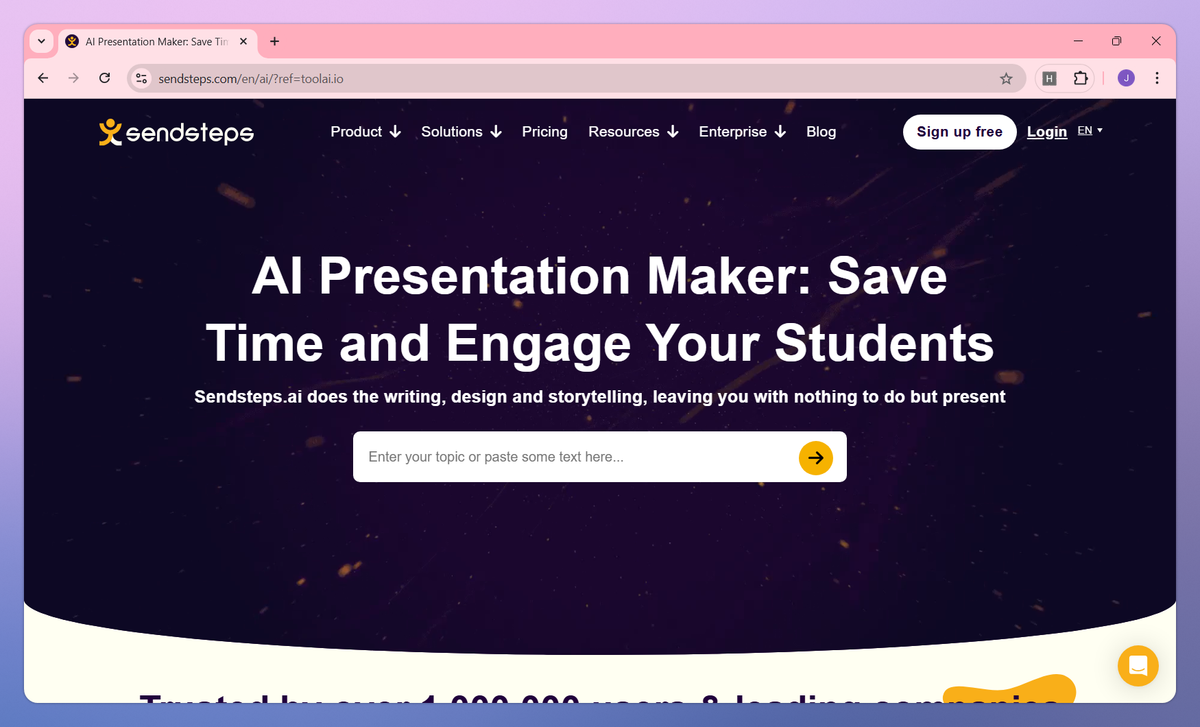Reload the current page

coord(104,78)
